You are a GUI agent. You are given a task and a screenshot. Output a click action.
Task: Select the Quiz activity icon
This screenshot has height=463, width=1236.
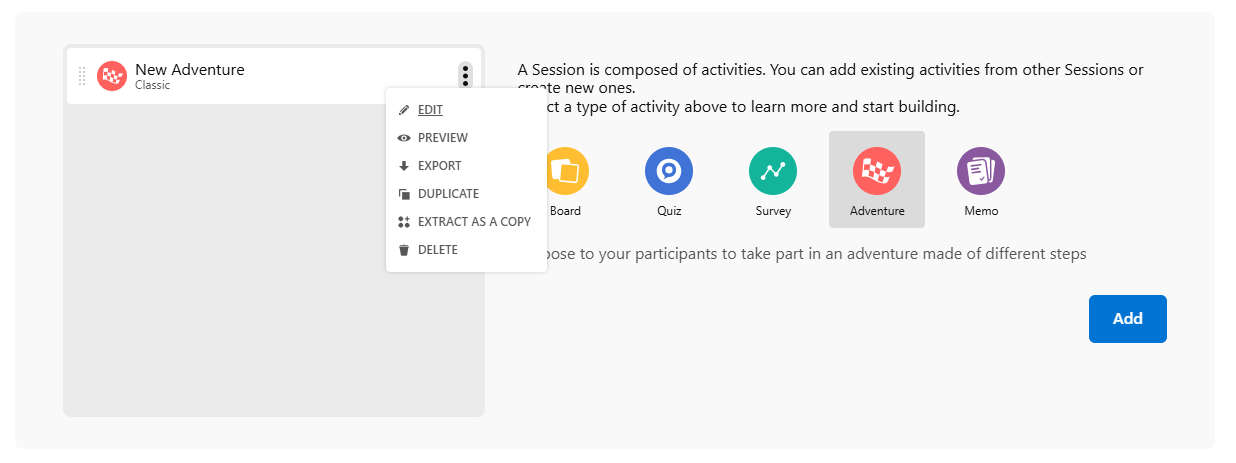click(x=669, y=171)
